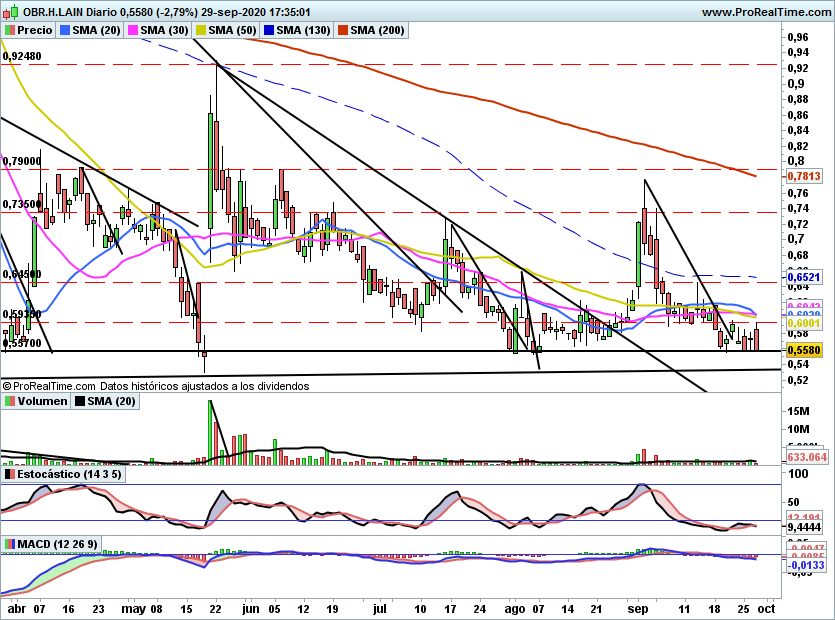Click the 633.064 volume value label
This screenshot has height=620, width=835.
pos(807,457)
